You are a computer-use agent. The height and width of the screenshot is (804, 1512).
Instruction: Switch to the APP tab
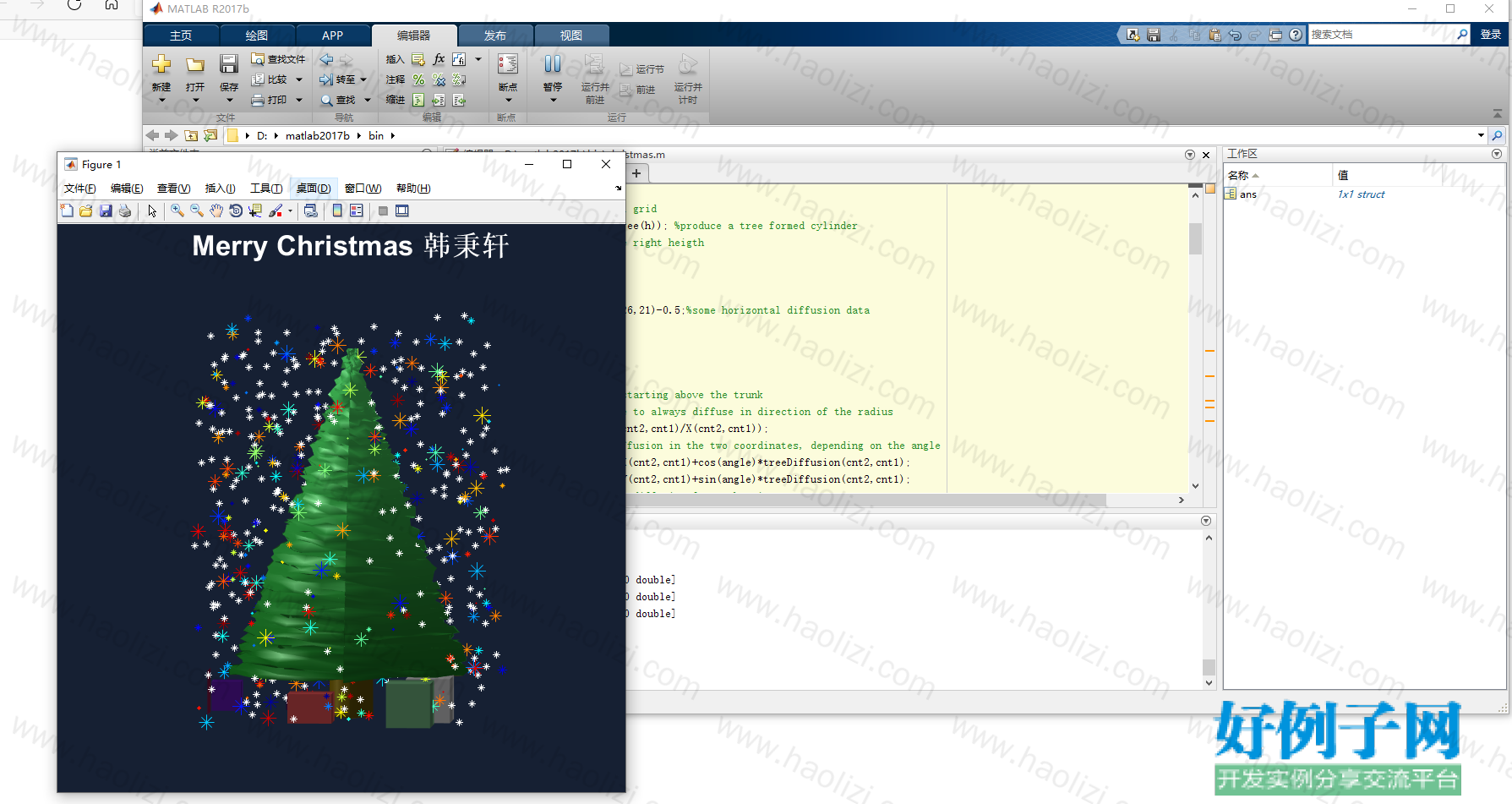[333, 36]
